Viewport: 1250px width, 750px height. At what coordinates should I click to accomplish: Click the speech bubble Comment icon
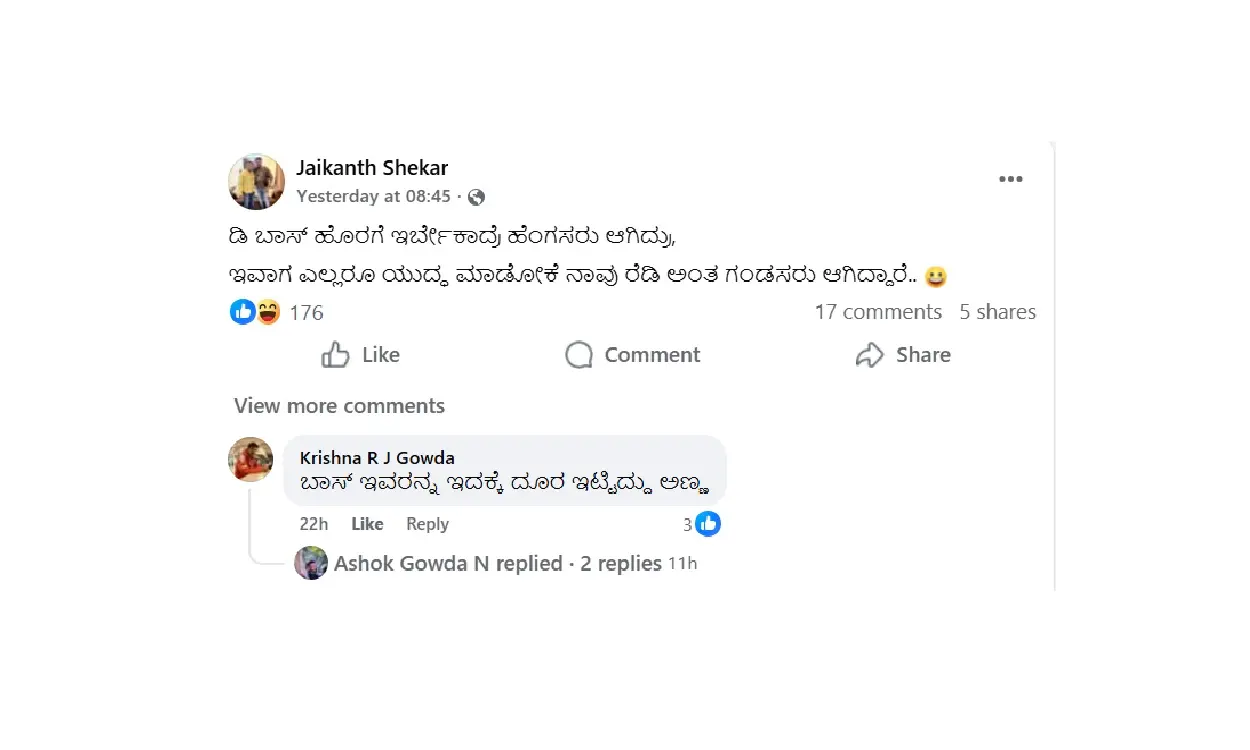coord(579,355)
